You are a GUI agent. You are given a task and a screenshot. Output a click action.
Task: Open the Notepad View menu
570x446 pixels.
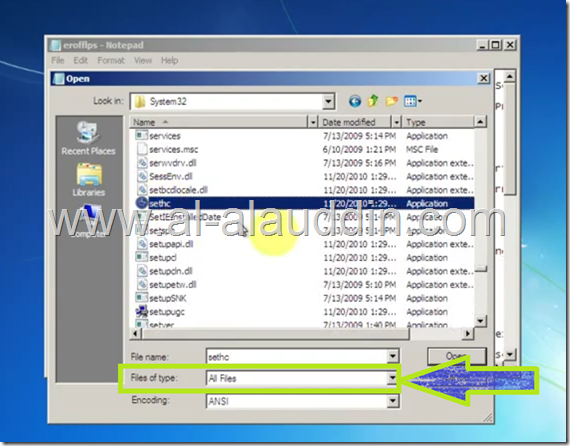coord(142,60)
